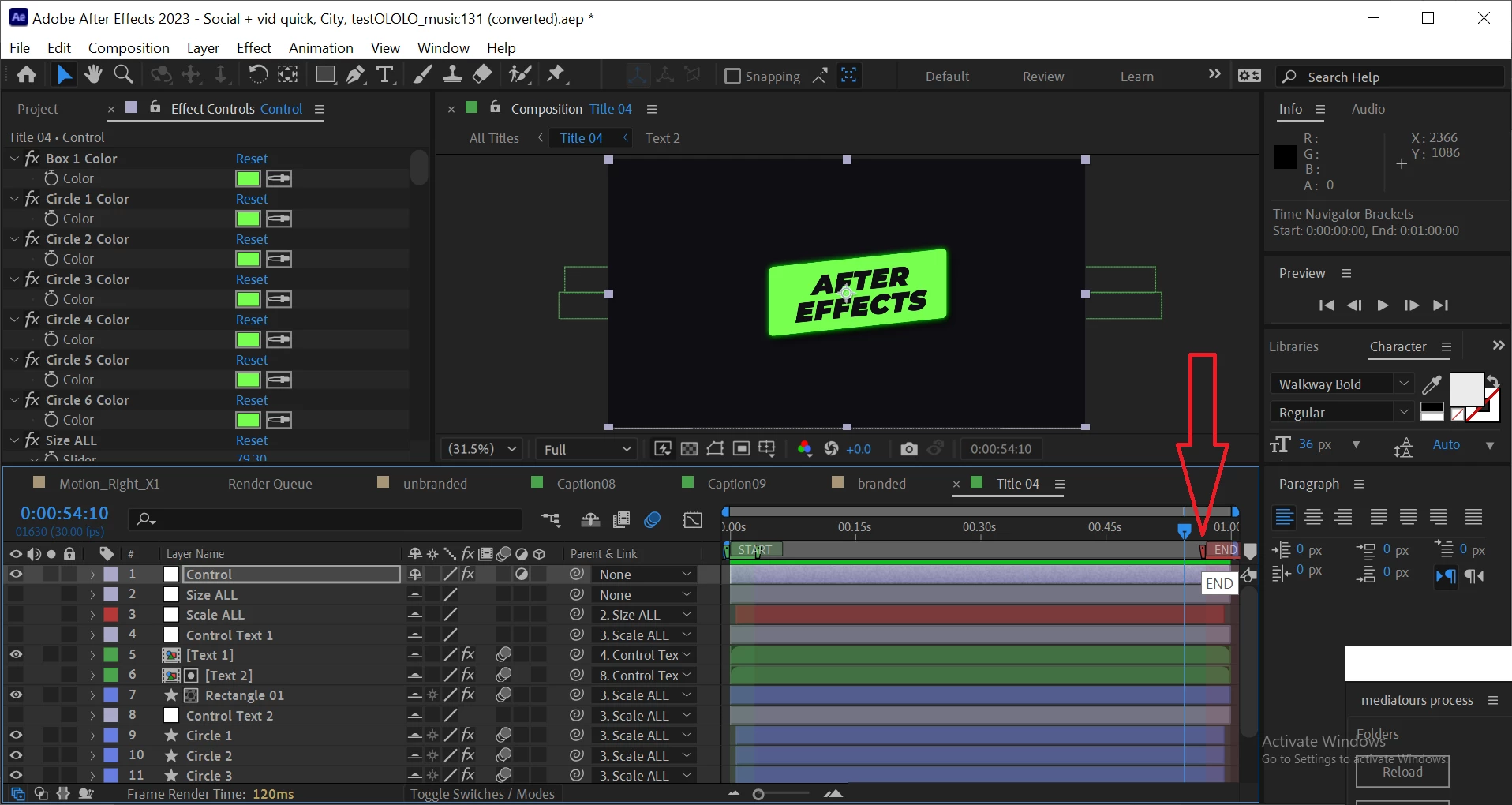
Task: Click the All Titles breadcrumb
Action: point(494,138)
